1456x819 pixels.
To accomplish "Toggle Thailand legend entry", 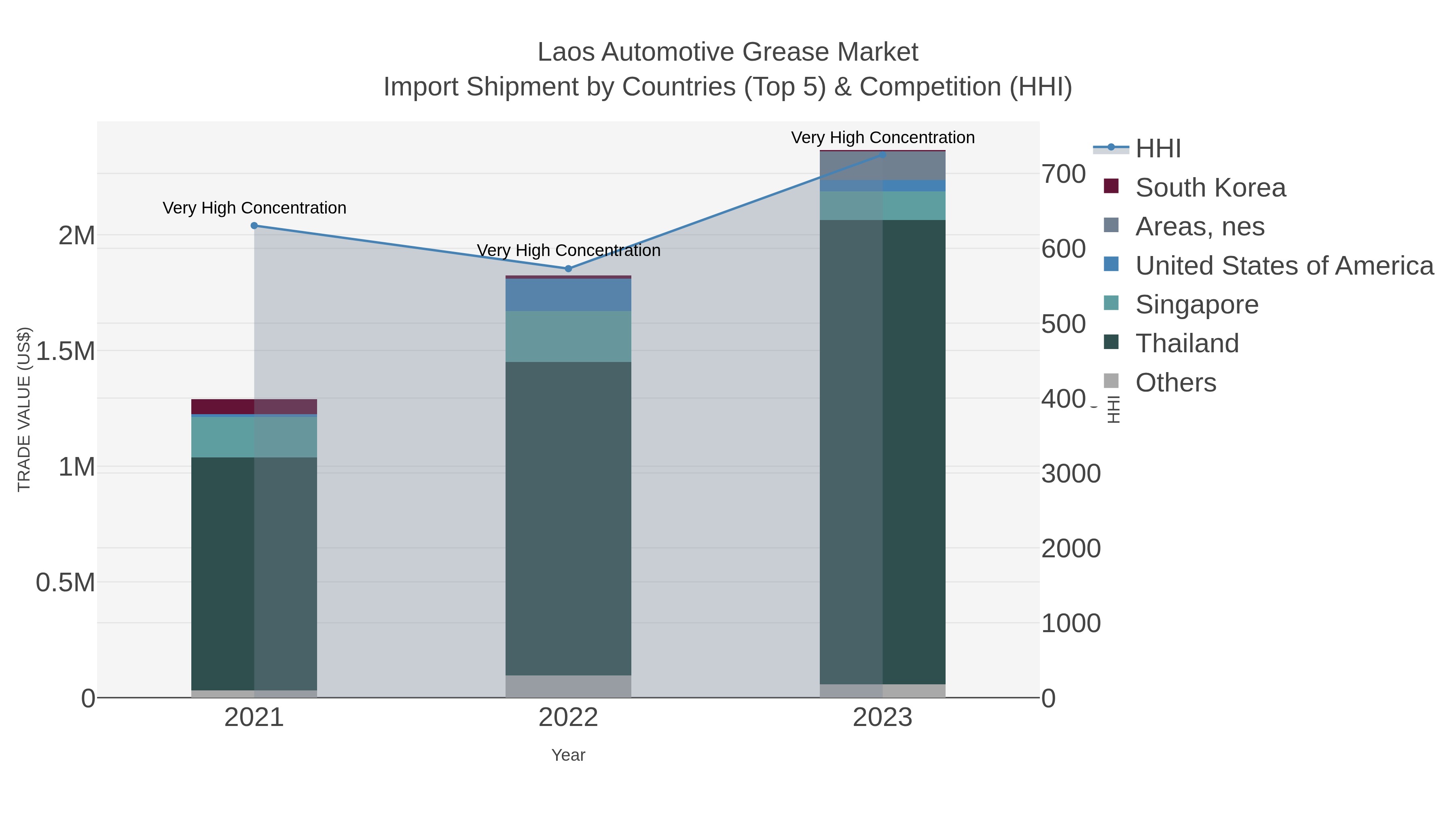I will point(1171,344).
